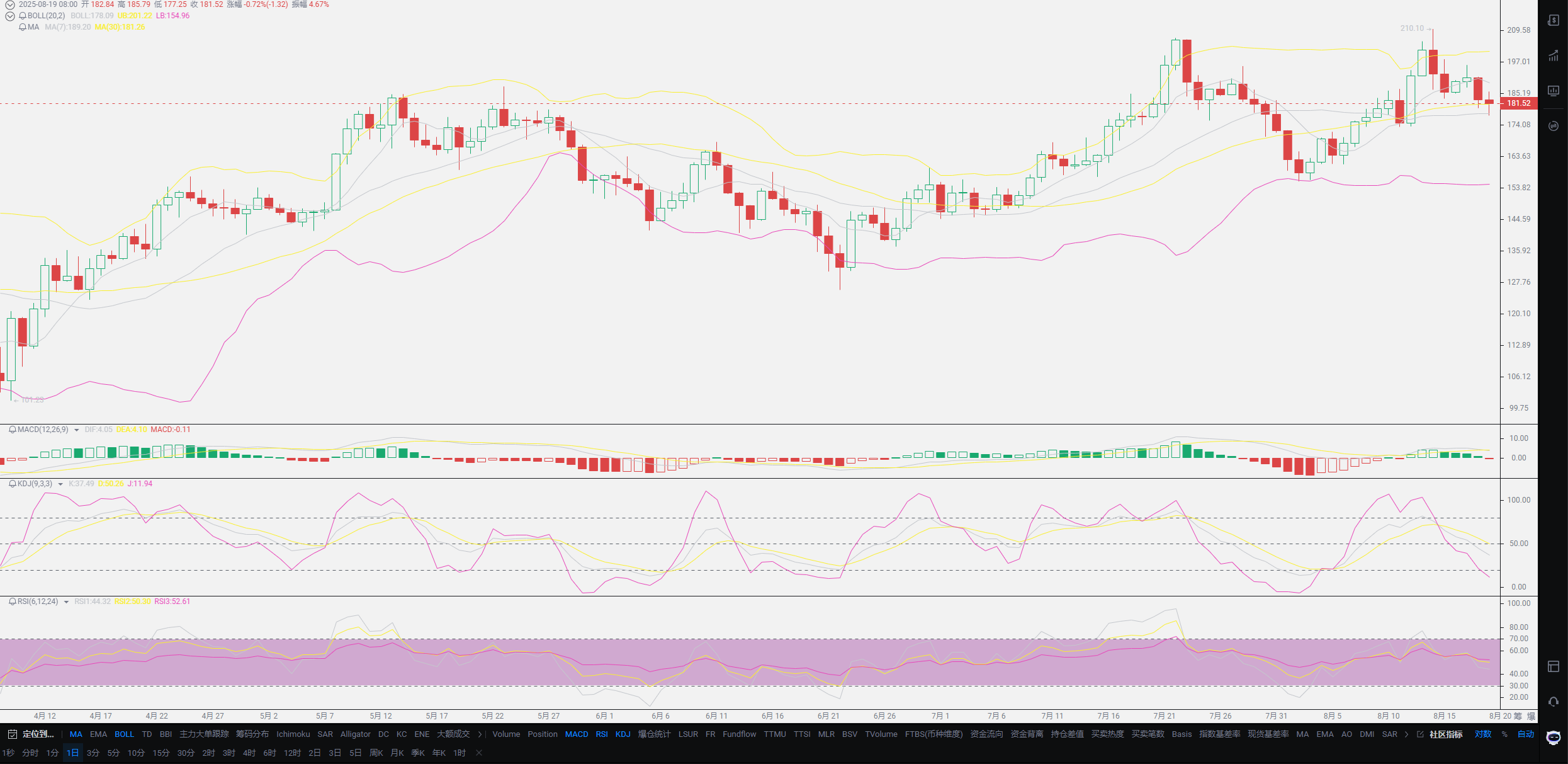Open the dollar document icon in right sidebar
Screen dimensions: 1568x764
tap(1554, 20)
